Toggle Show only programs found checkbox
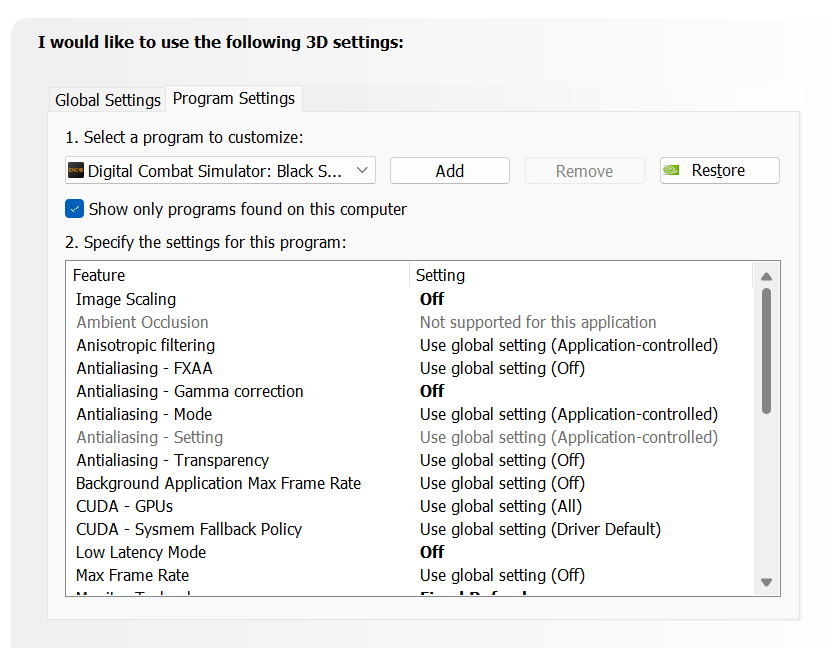Screen dimensions: 825x648 tap(75, 209)
